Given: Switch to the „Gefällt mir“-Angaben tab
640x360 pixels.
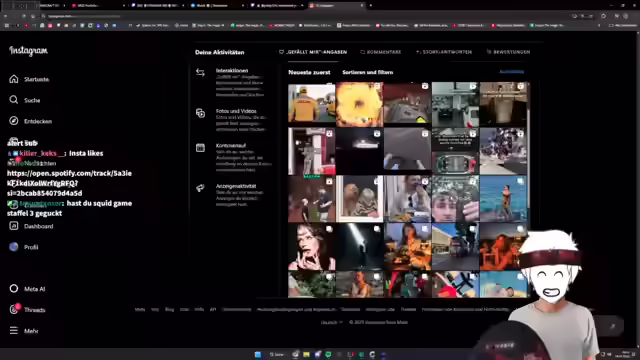Looking at the screenshot, I should click(x=313, y=52).
